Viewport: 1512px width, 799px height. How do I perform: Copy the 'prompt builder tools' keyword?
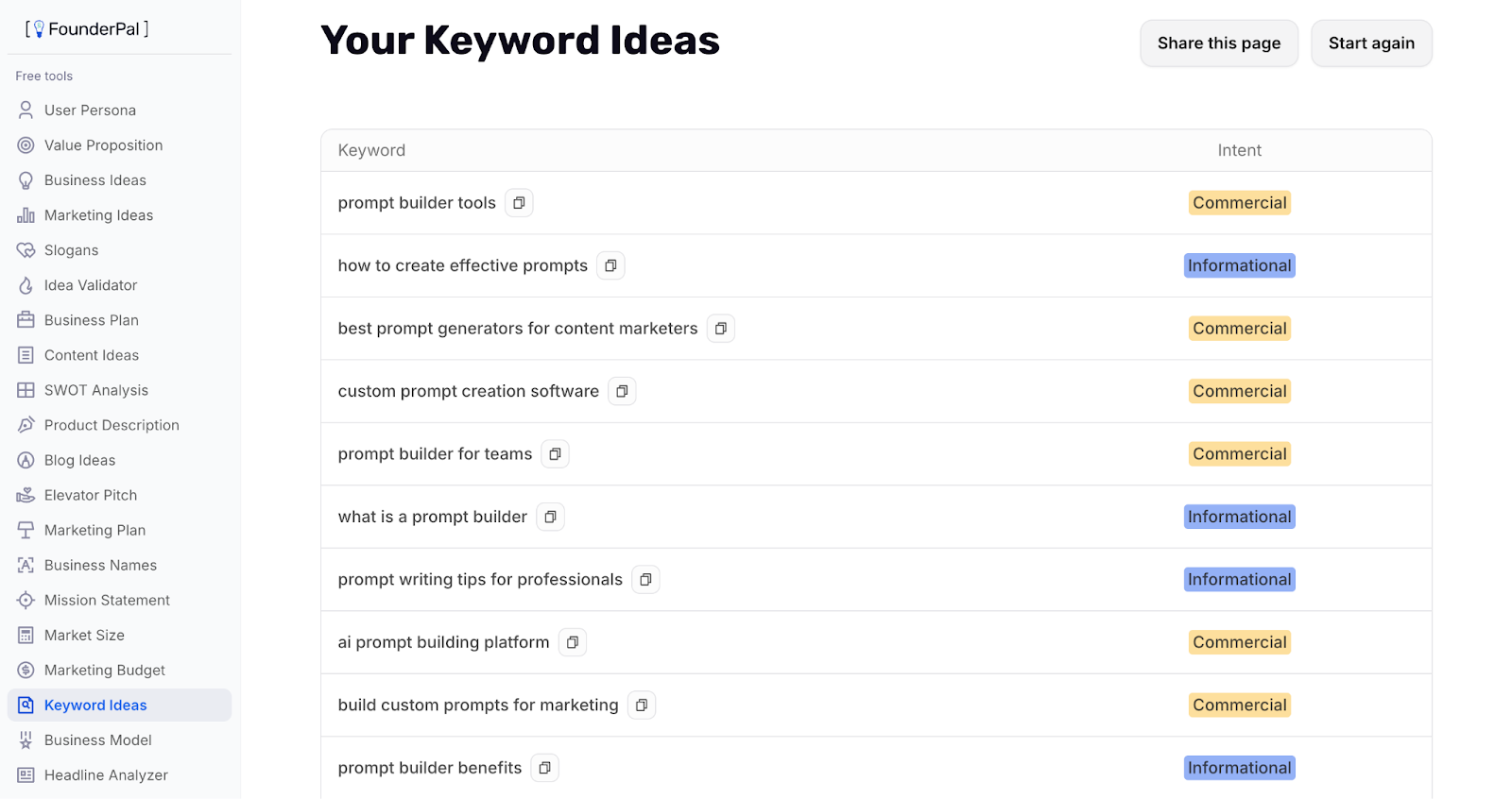(519, 203)
